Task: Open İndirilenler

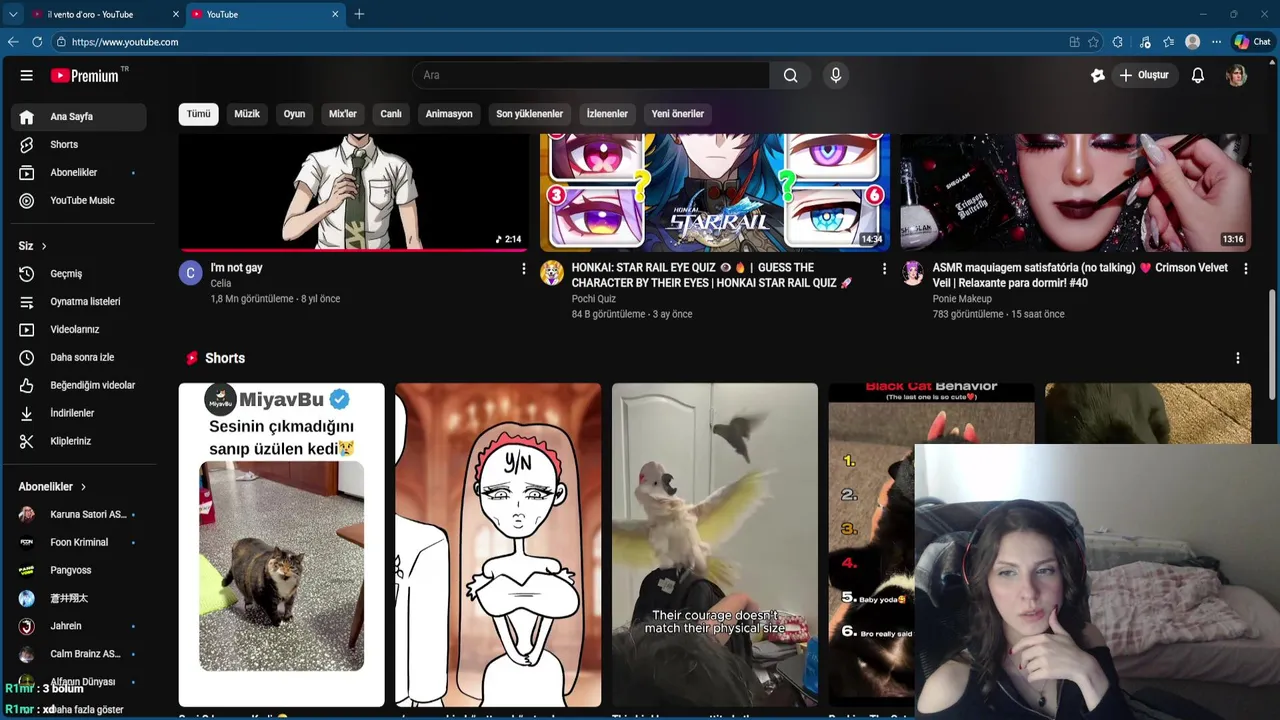Action: [x=79, y=413]
